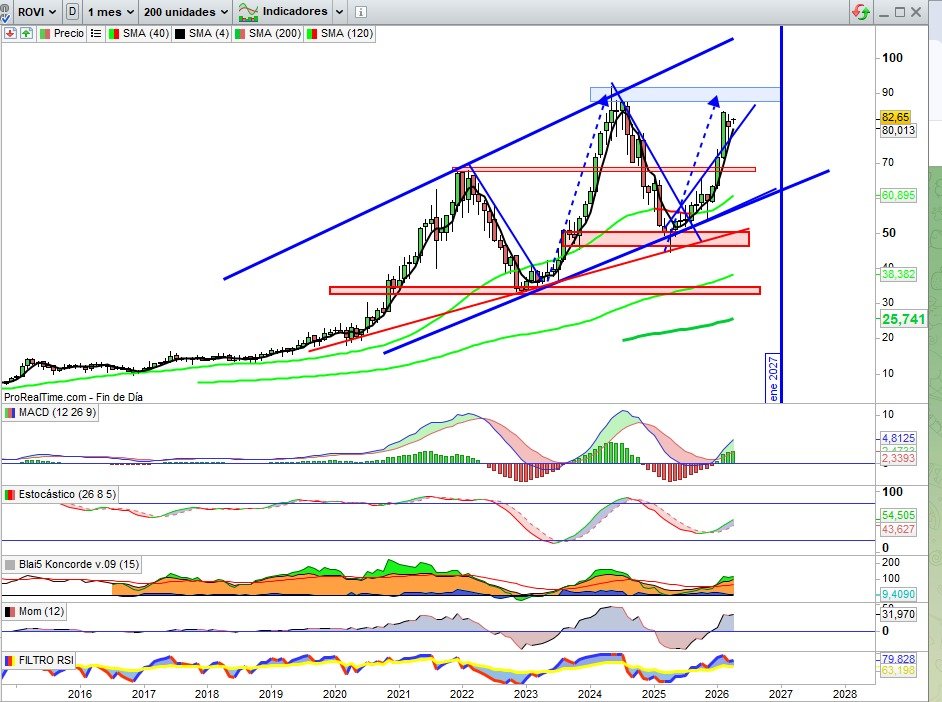The width and height of the screenshot is (942, 702).
Task: Click the 60,895 SMA value label
Action: pyautogui.click(x=898, y=195)
